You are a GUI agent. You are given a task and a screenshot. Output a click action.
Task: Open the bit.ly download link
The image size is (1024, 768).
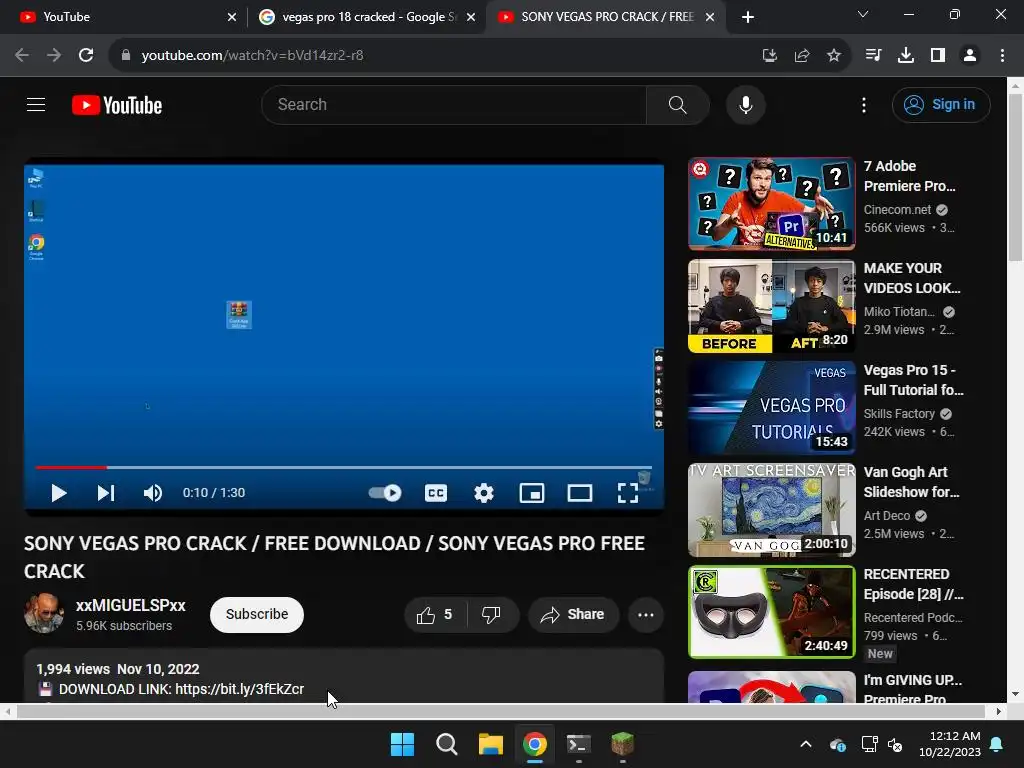tap(240, 689)
